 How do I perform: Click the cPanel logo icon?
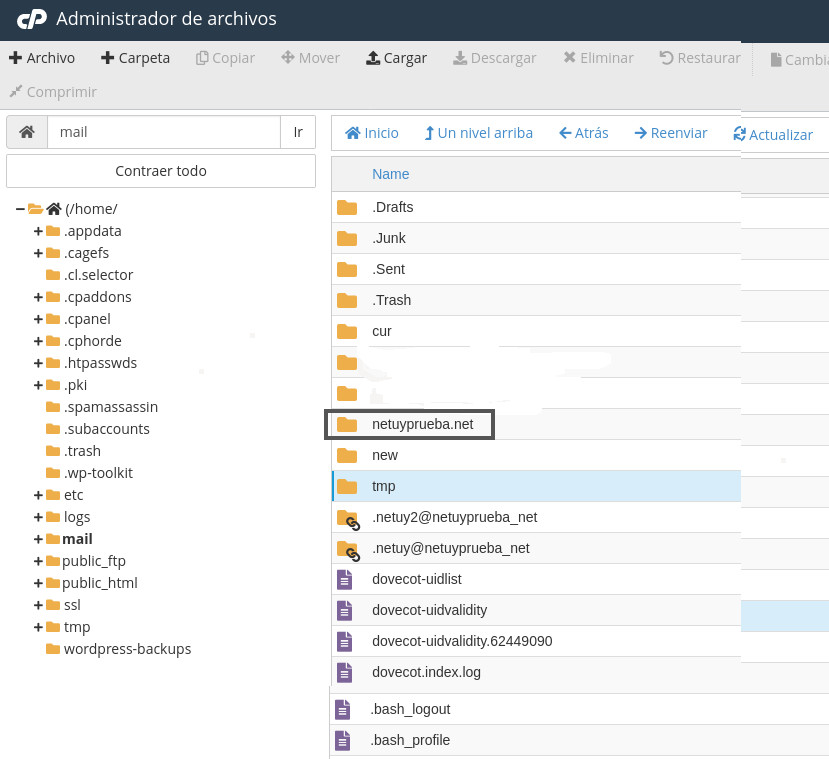tap(32, 19)
